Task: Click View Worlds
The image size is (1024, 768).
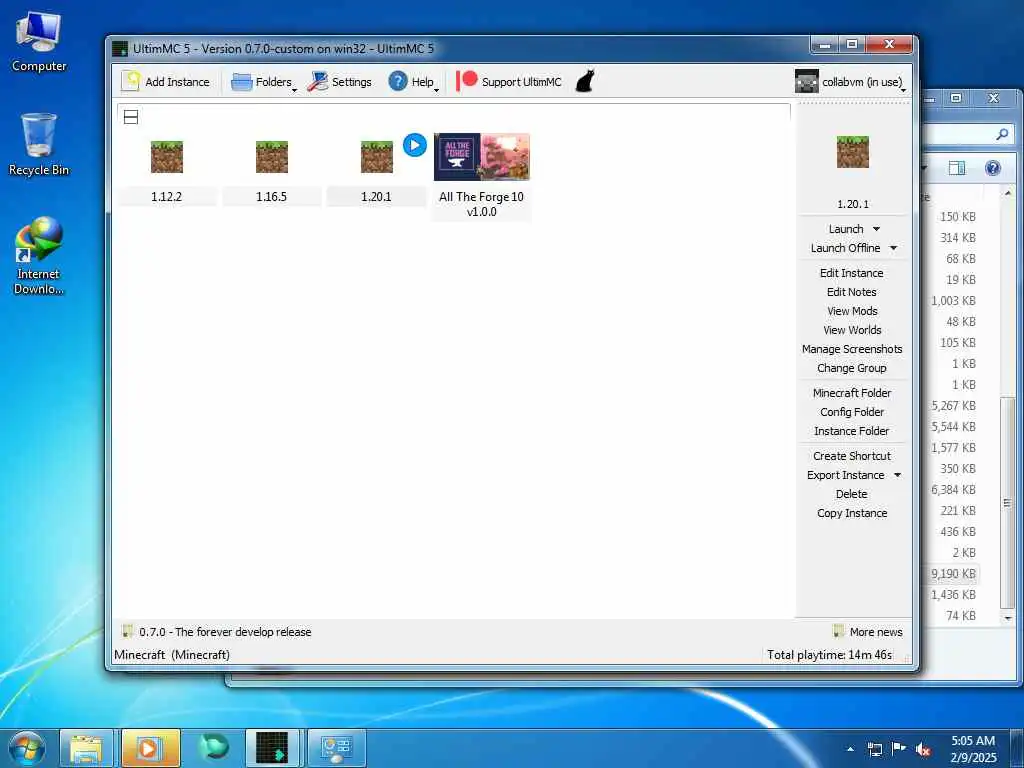Action: click(x=852, y=330)
